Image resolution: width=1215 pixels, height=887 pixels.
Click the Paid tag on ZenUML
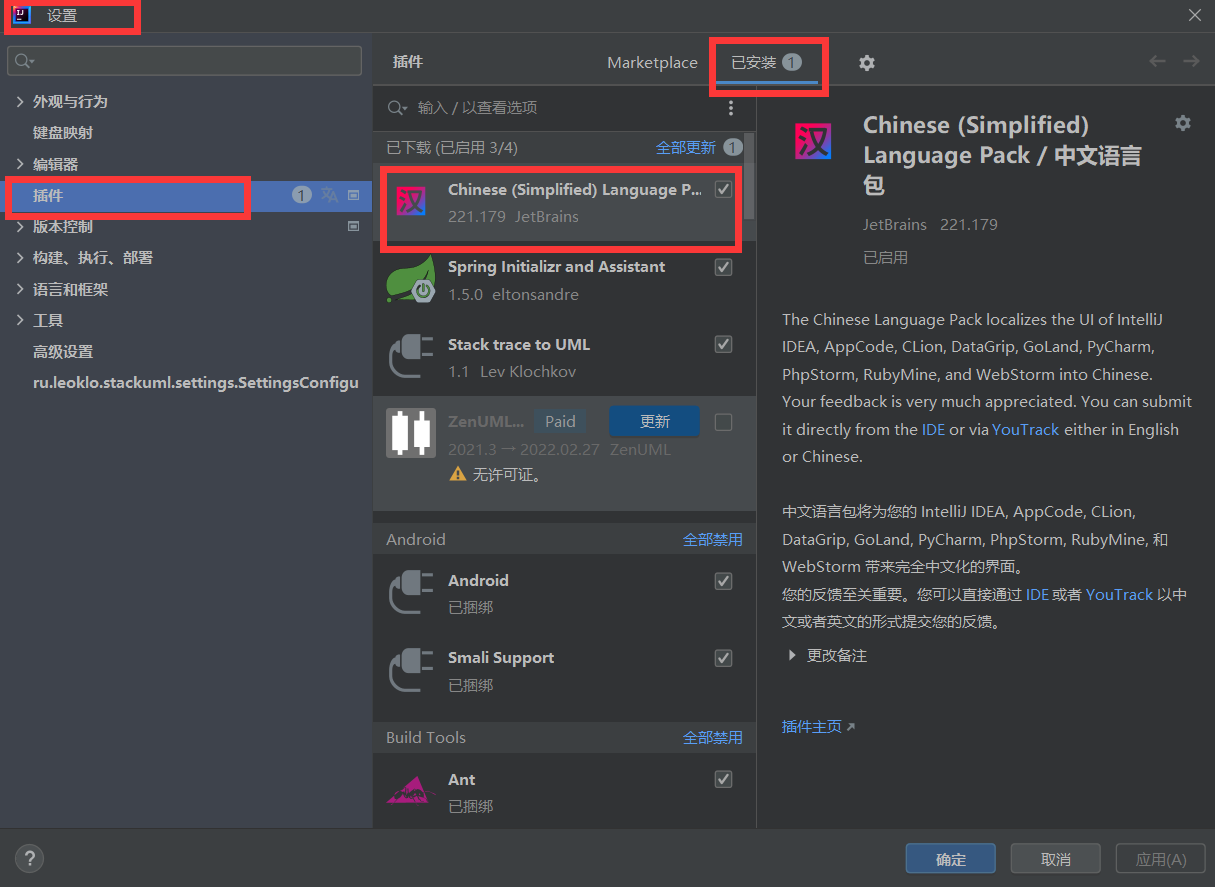[560, 422]
